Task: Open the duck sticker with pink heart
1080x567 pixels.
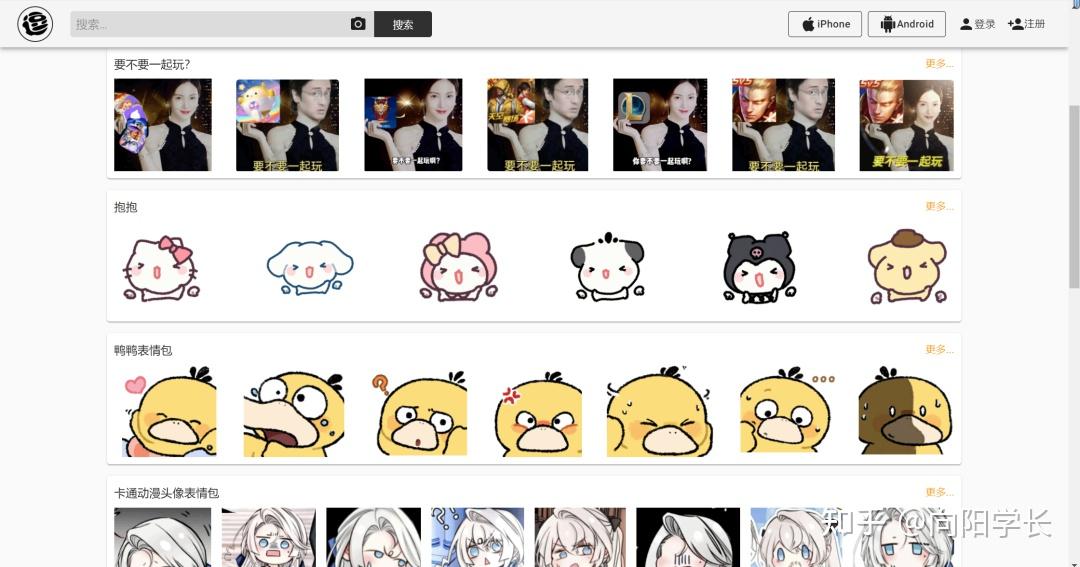Action: point(169,411)
